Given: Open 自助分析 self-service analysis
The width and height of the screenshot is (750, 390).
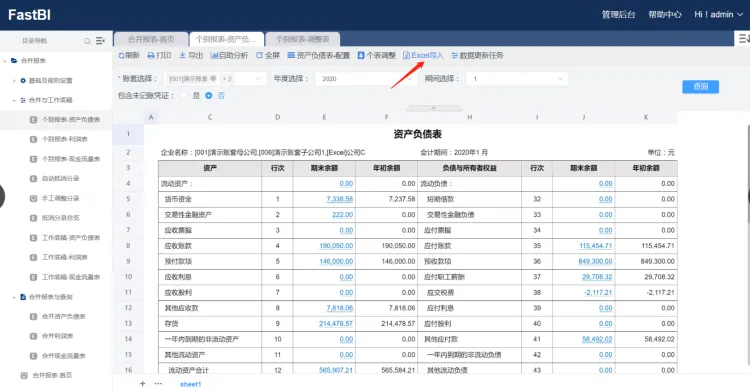Looking at the screenshot, I should [x=230, y=56].
